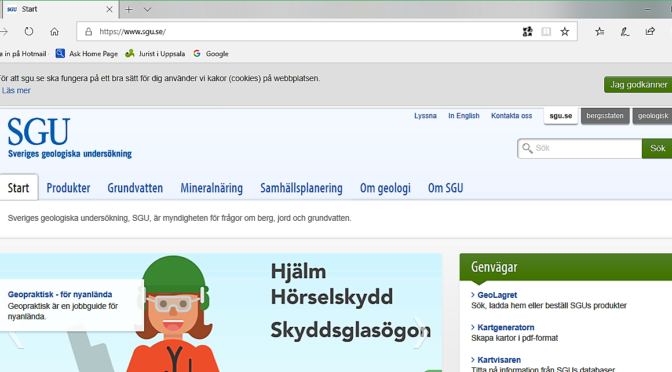Viewport: 672px width, 372px height.
Task: Advance carousel with the right arrow
Action: 421,332
